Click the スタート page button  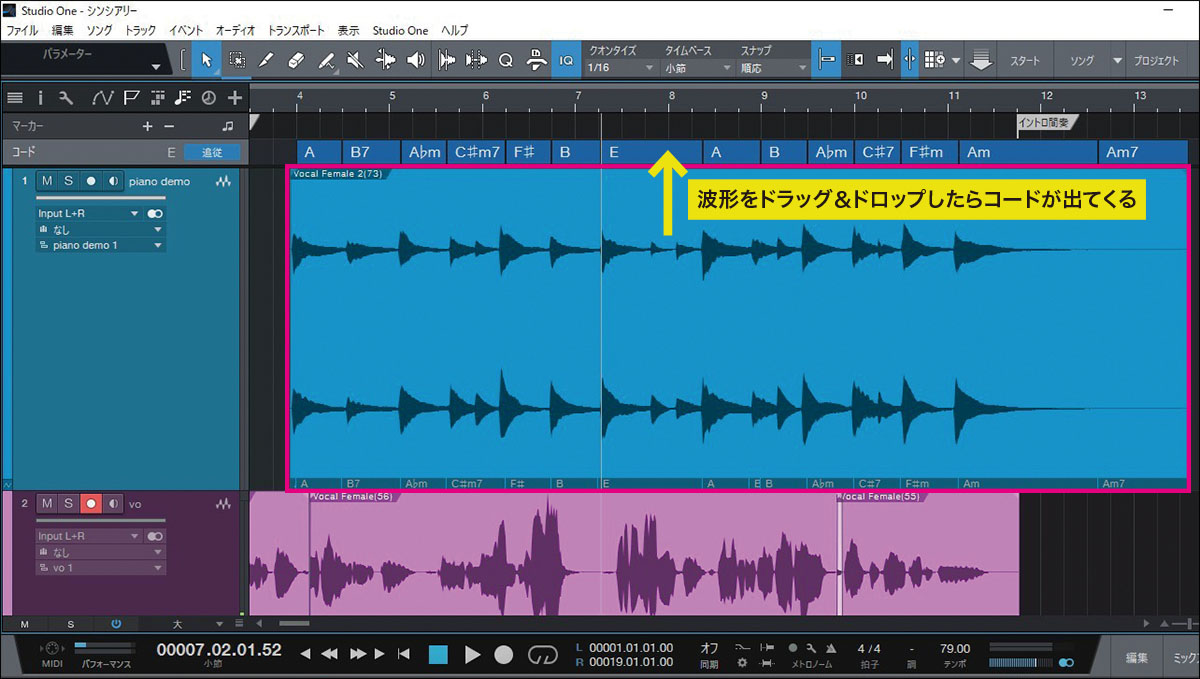tap(1024, 60)
